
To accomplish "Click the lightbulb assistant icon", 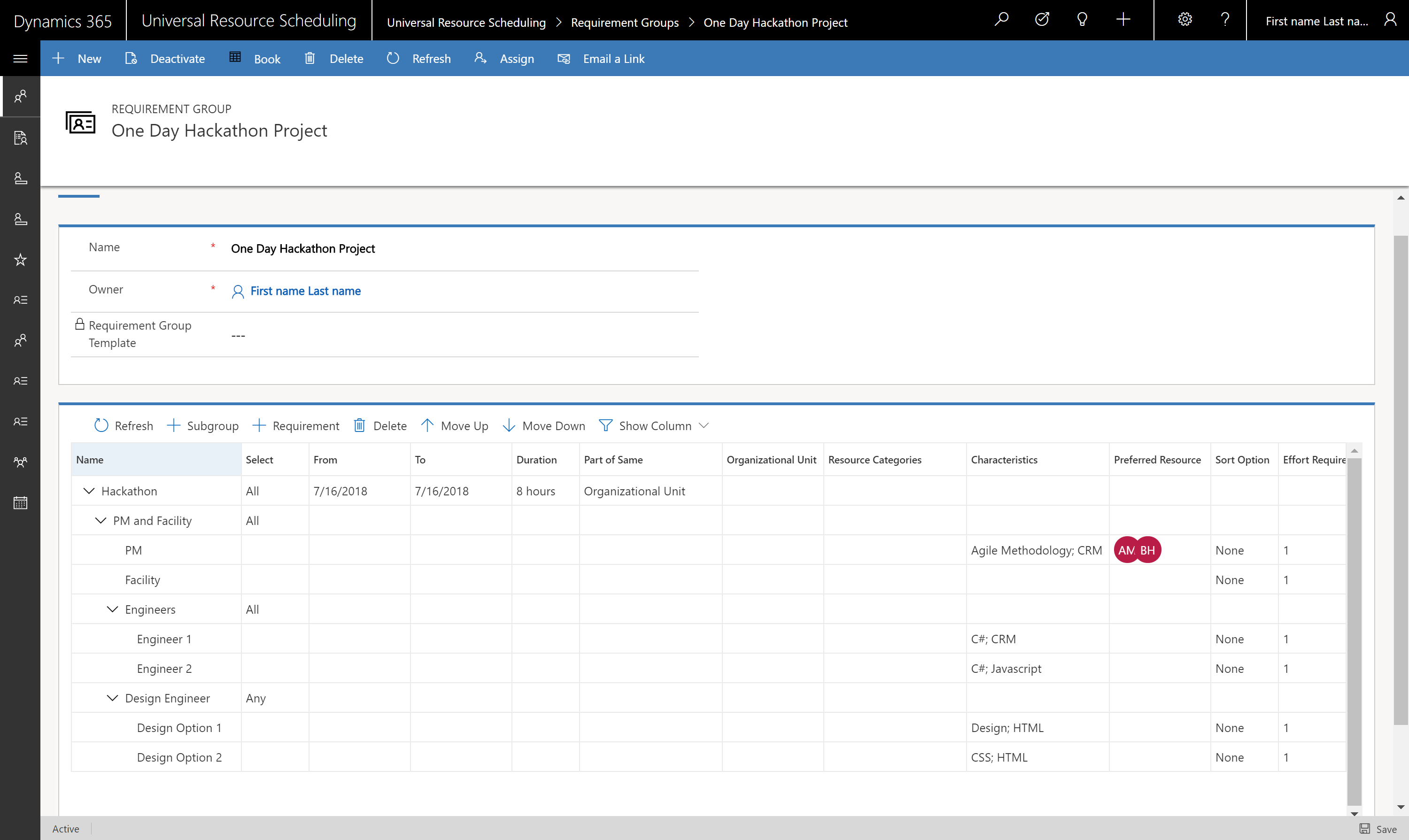I will tap(1082, 20).
